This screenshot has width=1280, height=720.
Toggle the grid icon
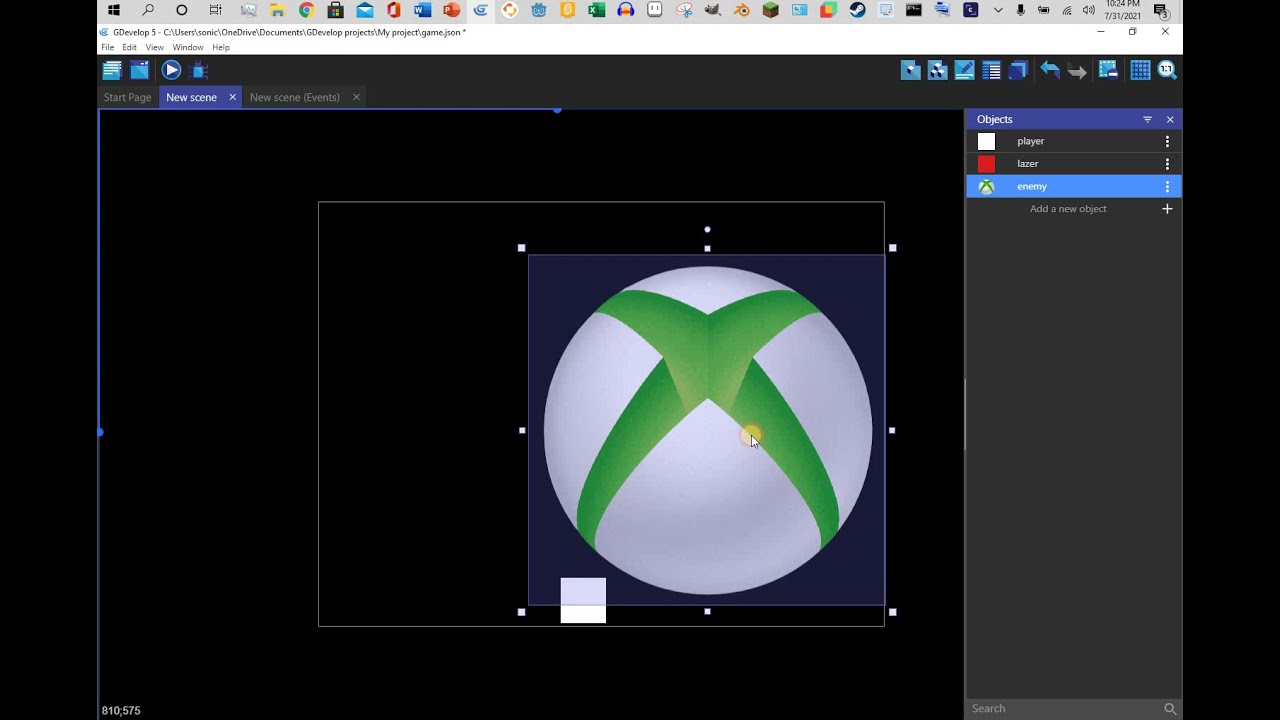click(x=1140, y=70)
